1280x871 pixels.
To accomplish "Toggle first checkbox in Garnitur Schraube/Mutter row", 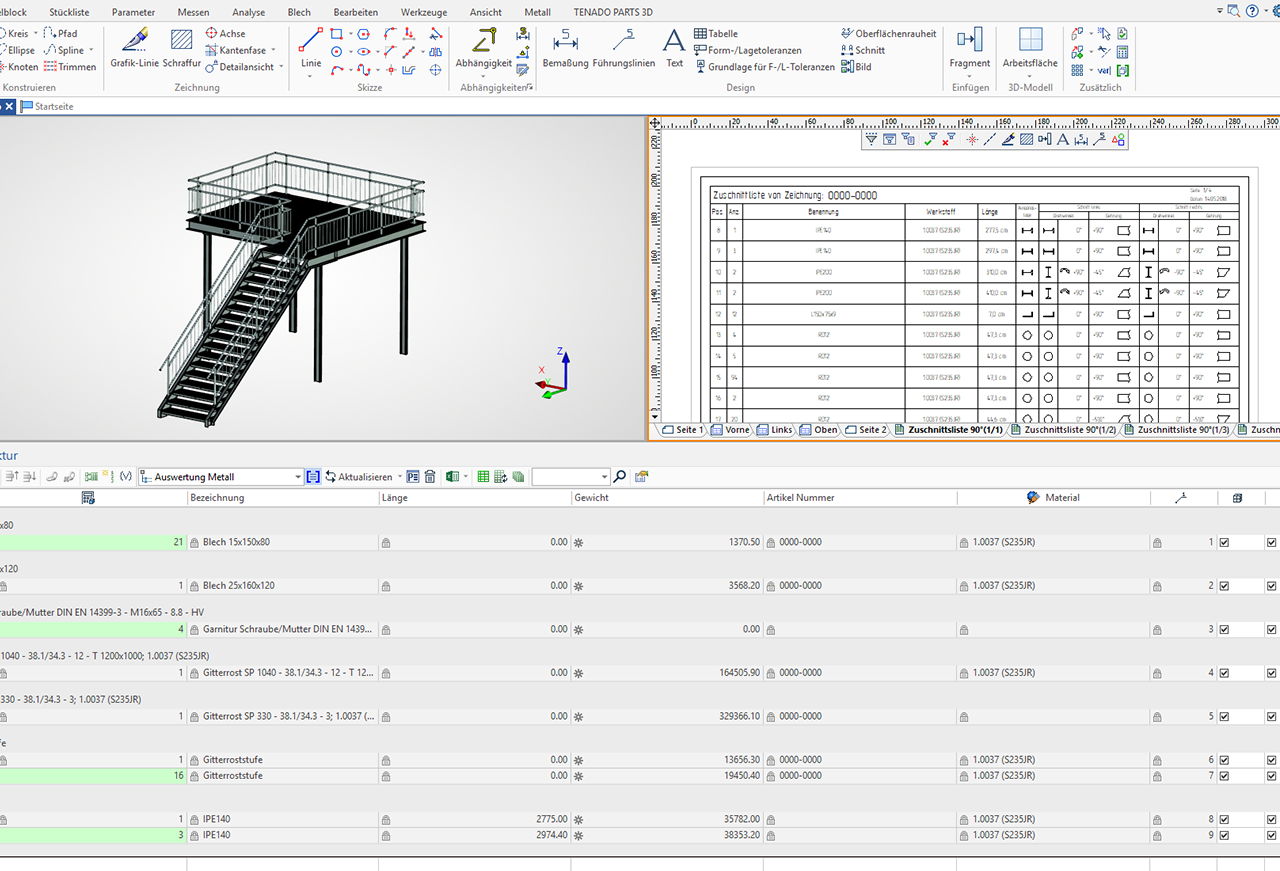I will tap(1224, 629).
